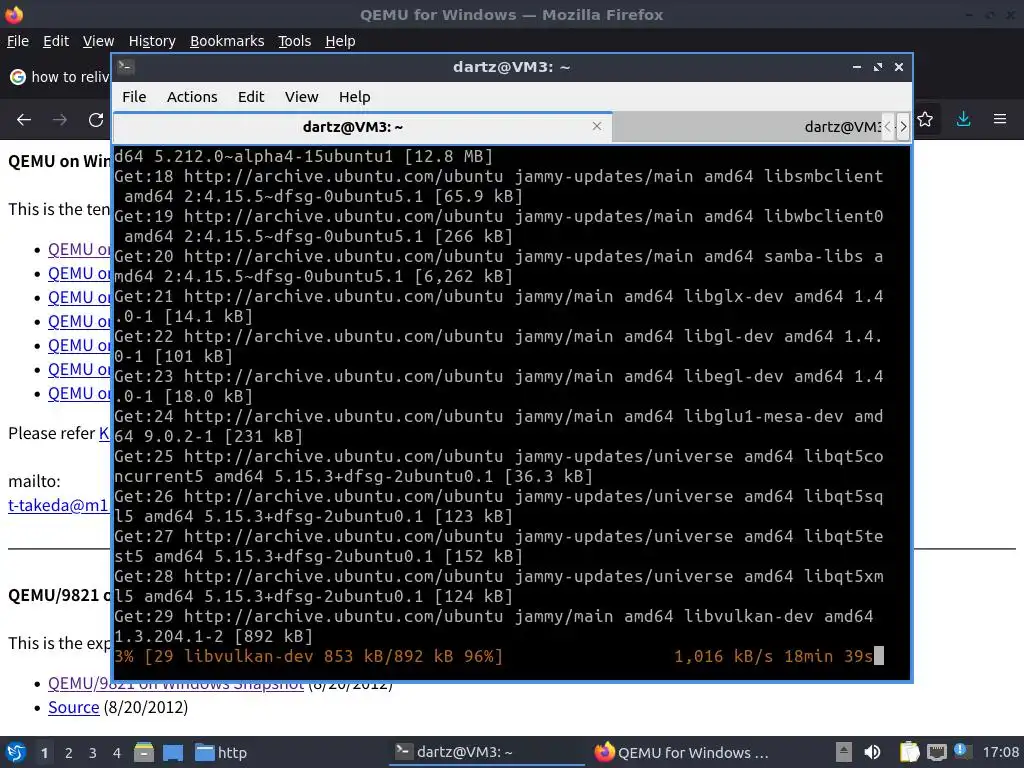
Task: Click the taskbar clock showing 17:08
Action: click(1000, 752)
